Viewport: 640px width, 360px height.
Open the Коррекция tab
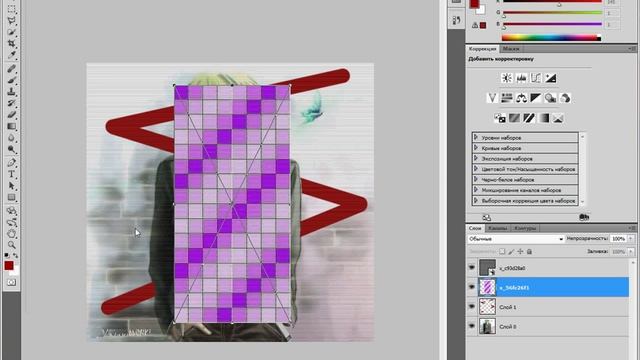click(482, 49)
